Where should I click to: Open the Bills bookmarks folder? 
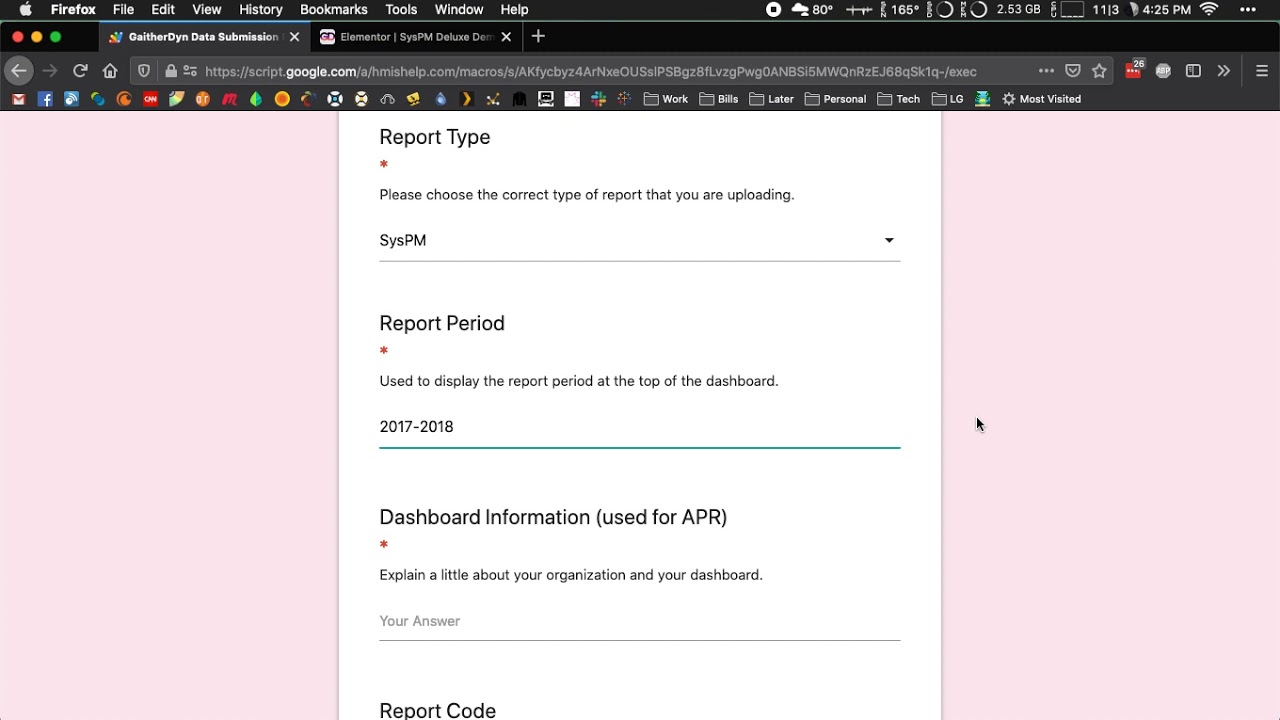[719, 99]
